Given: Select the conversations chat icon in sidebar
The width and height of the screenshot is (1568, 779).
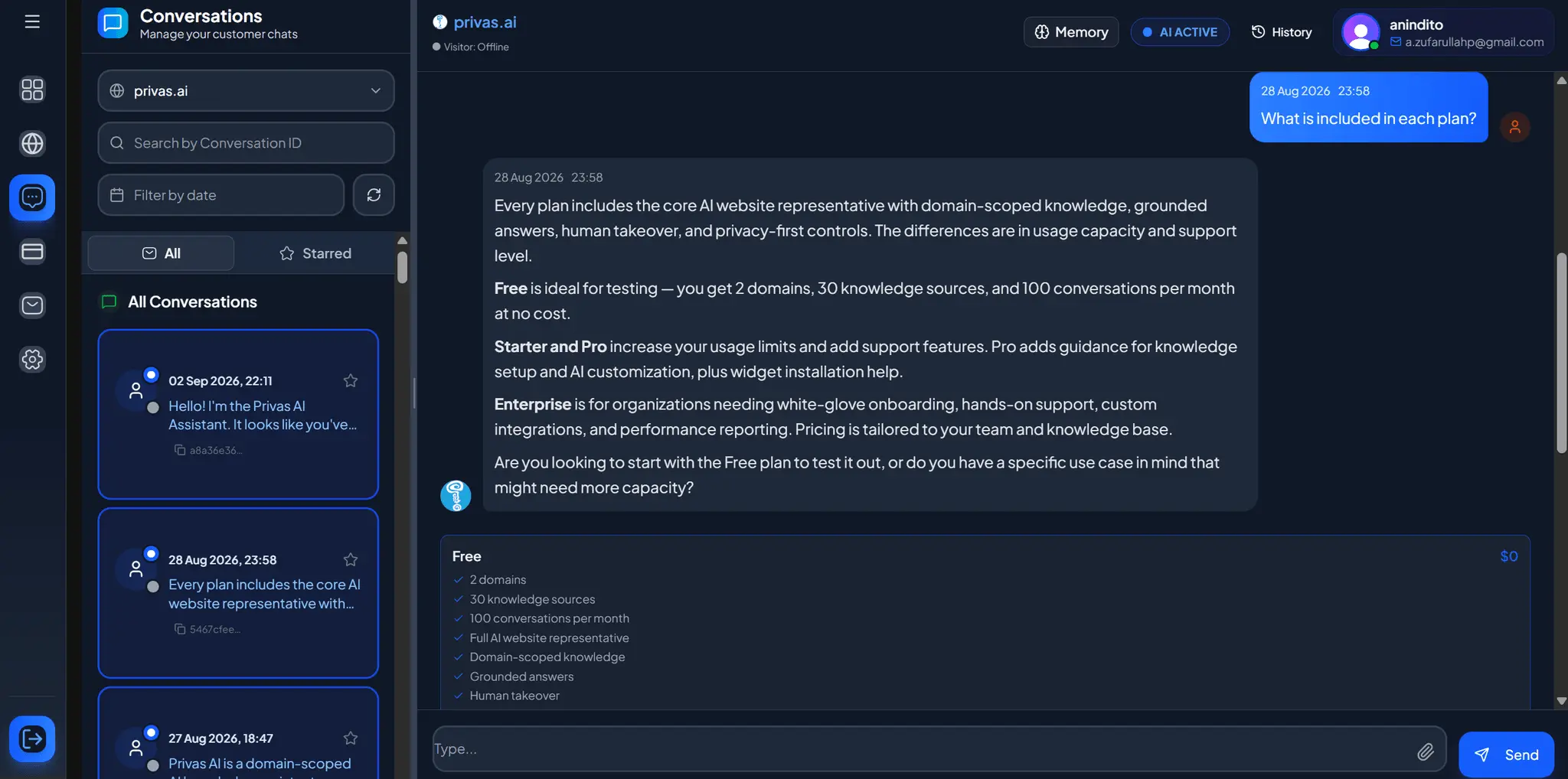Looking at the screenshot, I should click(32, 197).
